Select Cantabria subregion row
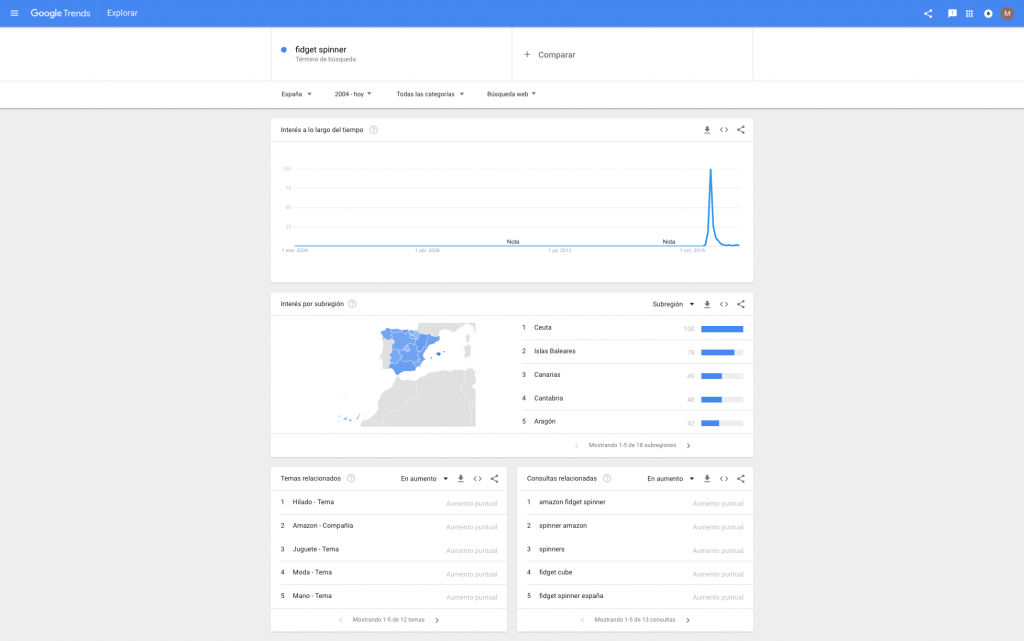 632,398
